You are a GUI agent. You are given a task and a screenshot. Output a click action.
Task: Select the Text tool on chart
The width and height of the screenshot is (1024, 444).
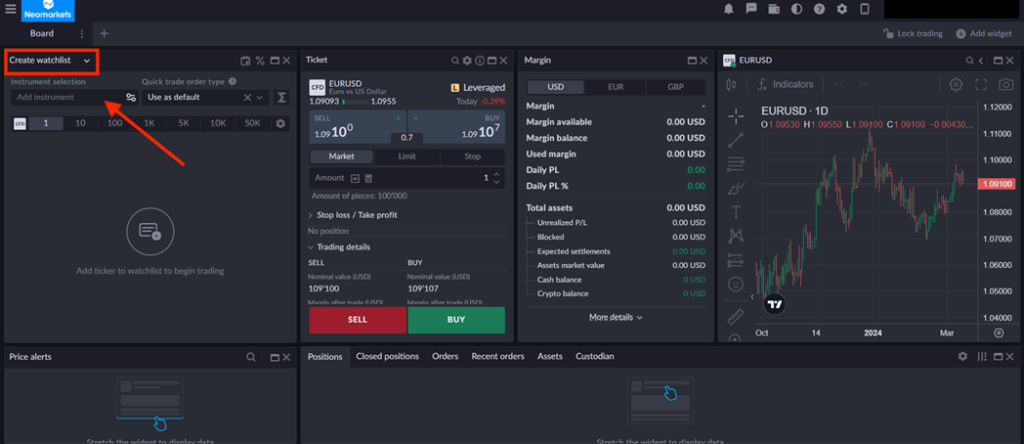pos(736,212)
